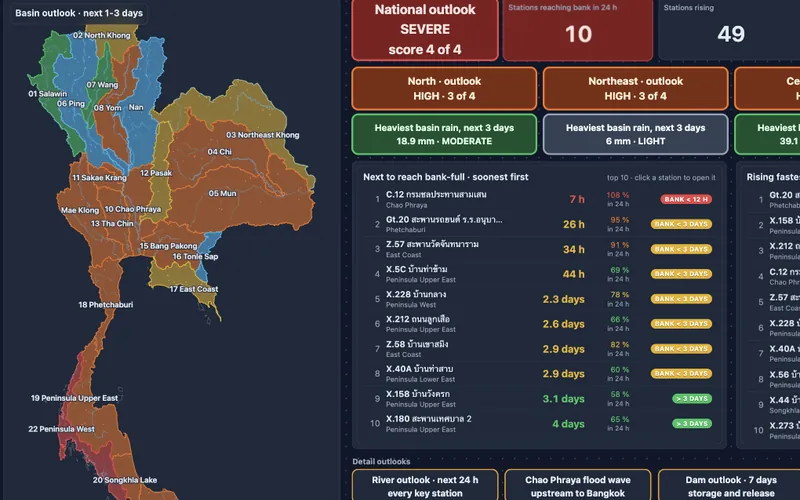Click the > 3 DAYS badge for X.180
This screenshot has width=800, height=500.
pyautogui.click(x=692, y=423)
